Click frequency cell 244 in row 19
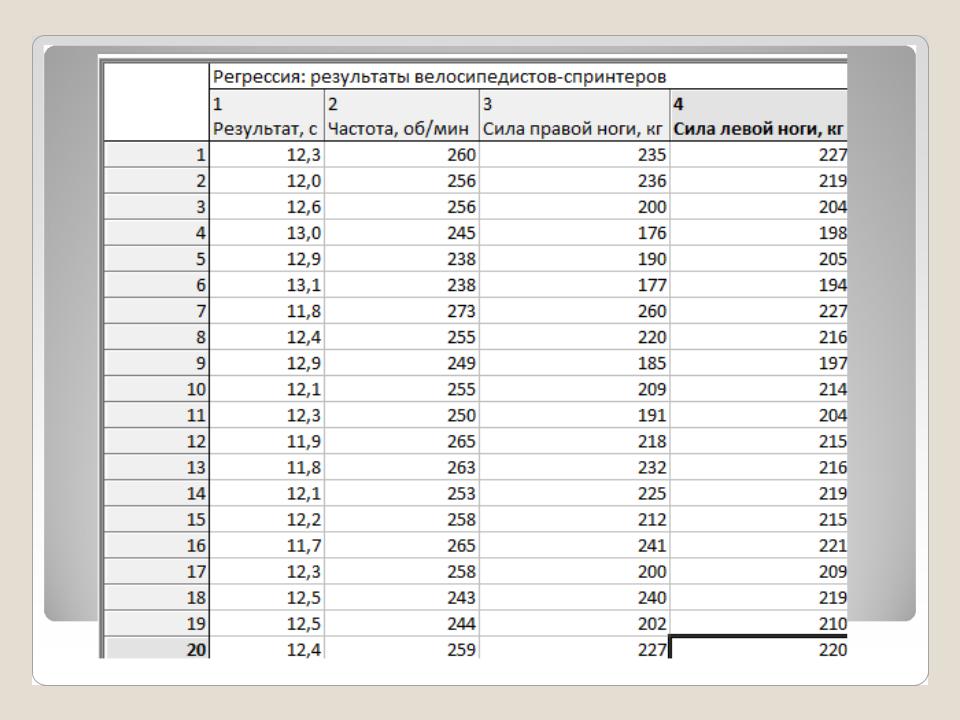This screenshot has height=720, width=960. coord(402,623)
